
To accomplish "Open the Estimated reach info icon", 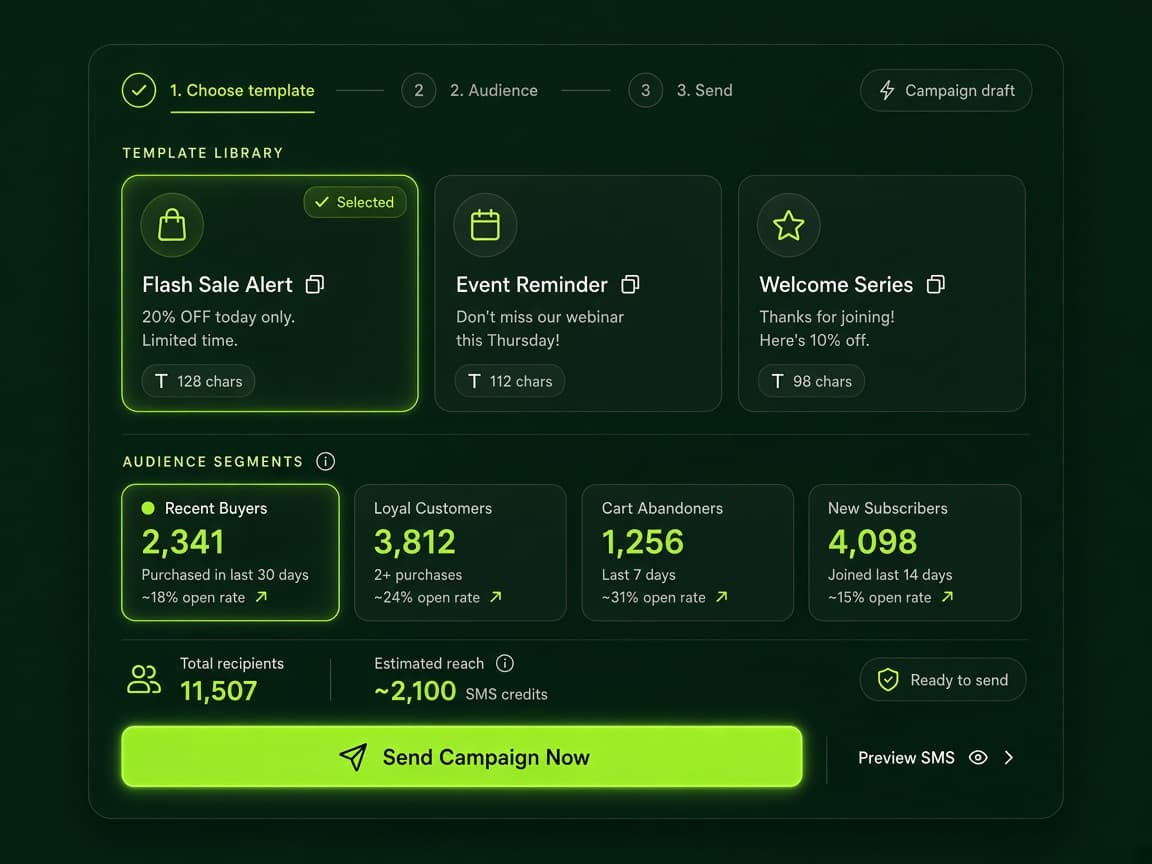I will 505,663.
